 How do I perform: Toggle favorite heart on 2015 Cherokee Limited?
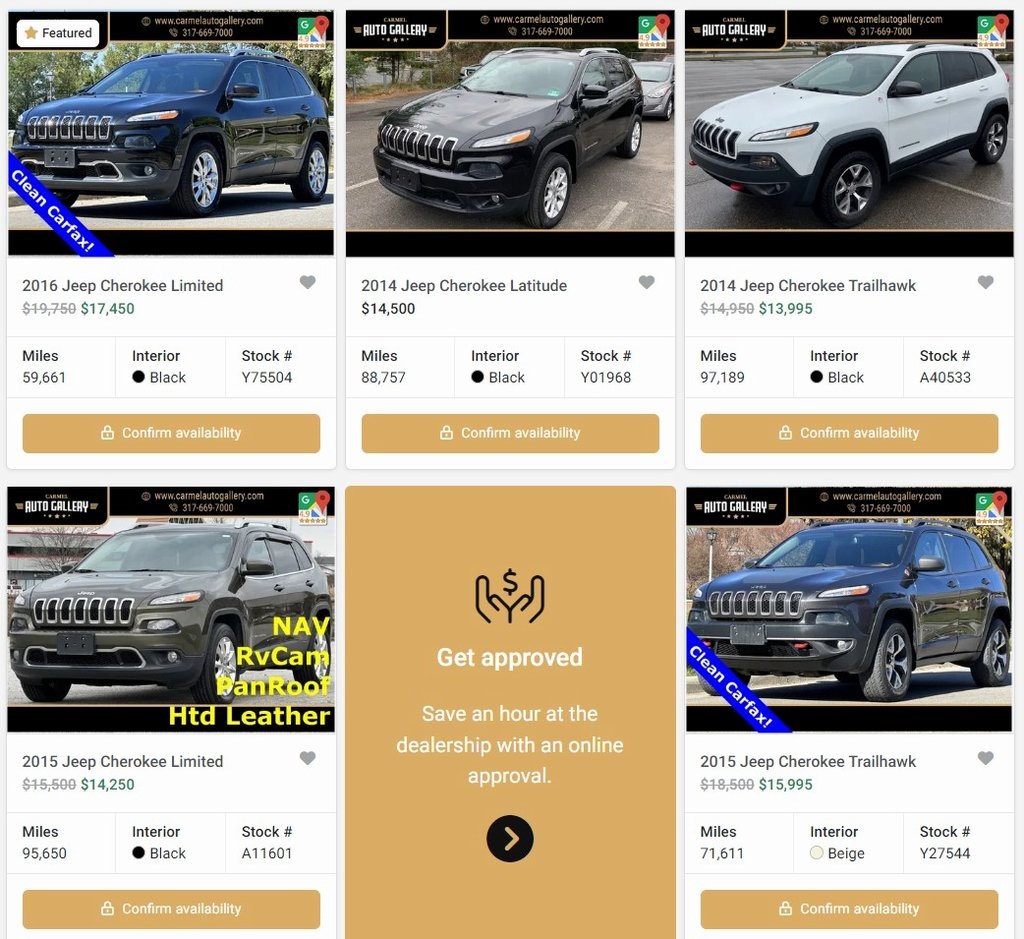coord(308,758)
